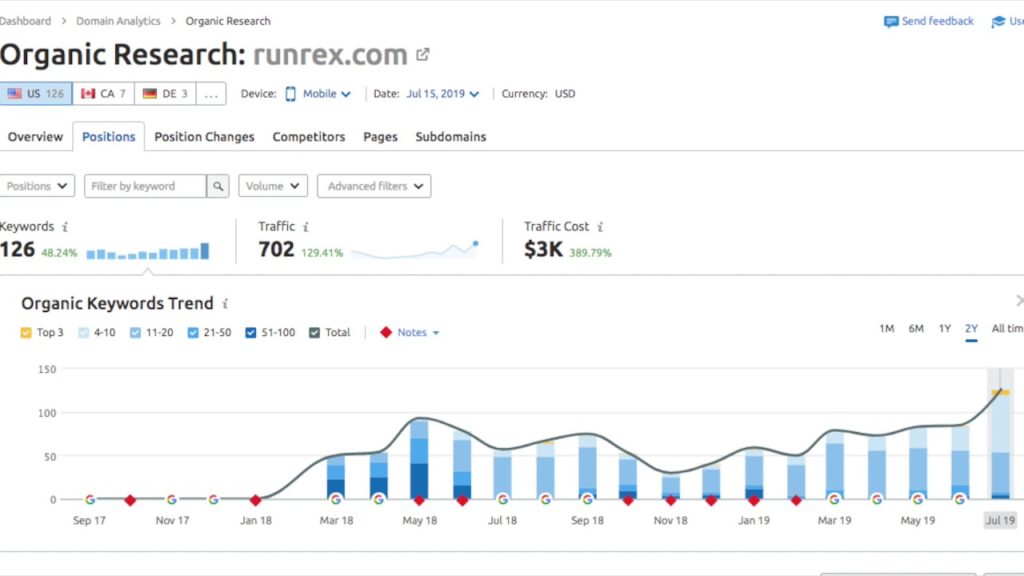
Task: Click Google update marker at Sep 17
Action: click(x=90, y=500)
